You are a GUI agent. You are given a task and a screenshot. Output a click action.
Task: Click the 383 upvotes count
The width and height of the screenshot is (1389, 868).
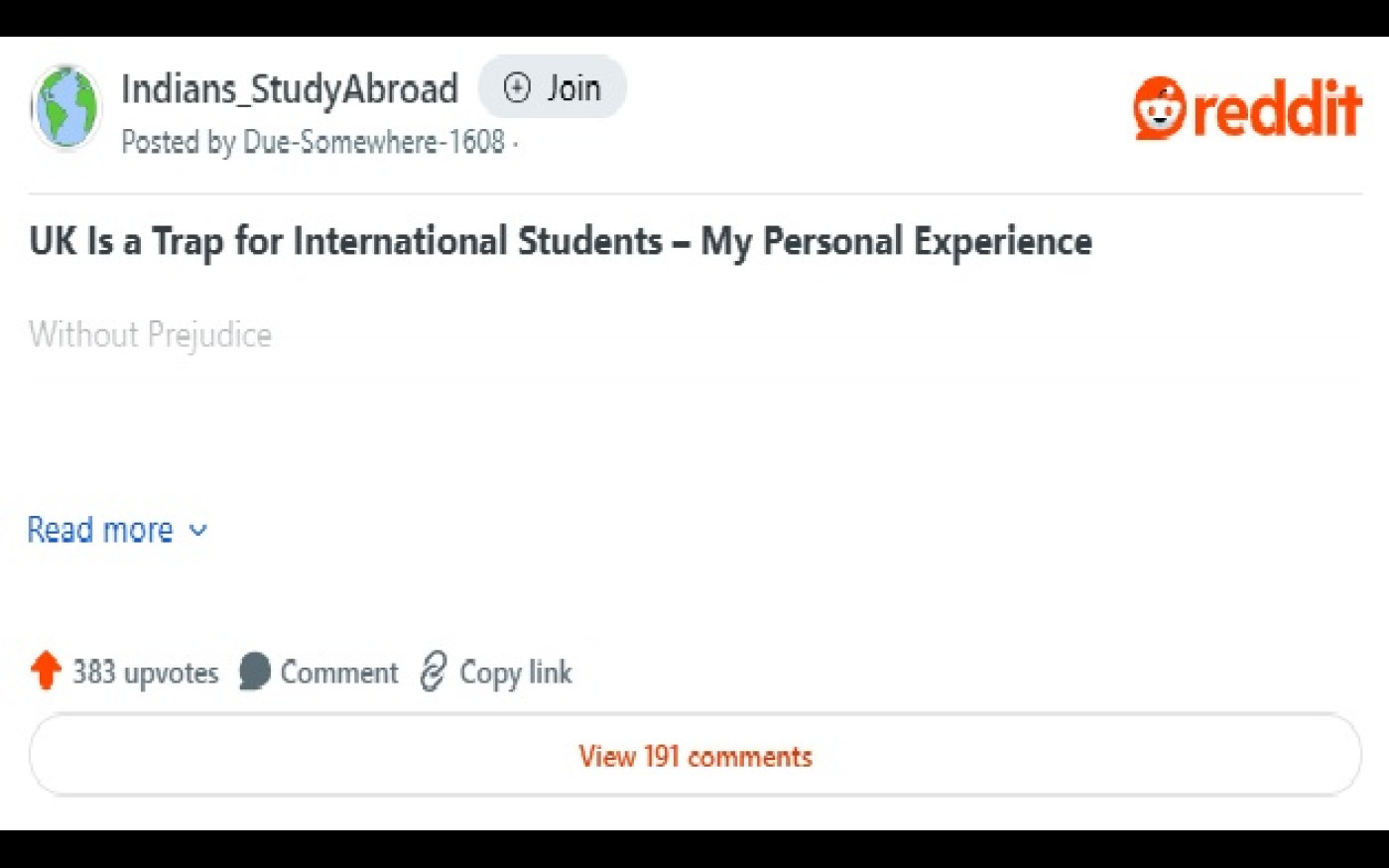pyautogui.click(x=146, y=673)
